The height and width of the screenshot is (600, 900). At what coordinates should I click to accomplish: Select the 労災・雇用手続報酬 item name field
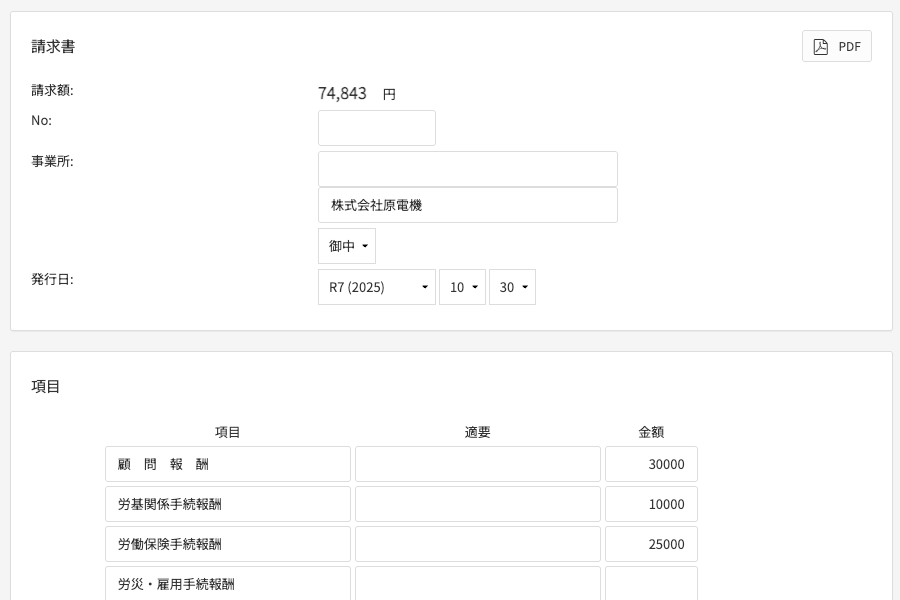pos(228,584)
